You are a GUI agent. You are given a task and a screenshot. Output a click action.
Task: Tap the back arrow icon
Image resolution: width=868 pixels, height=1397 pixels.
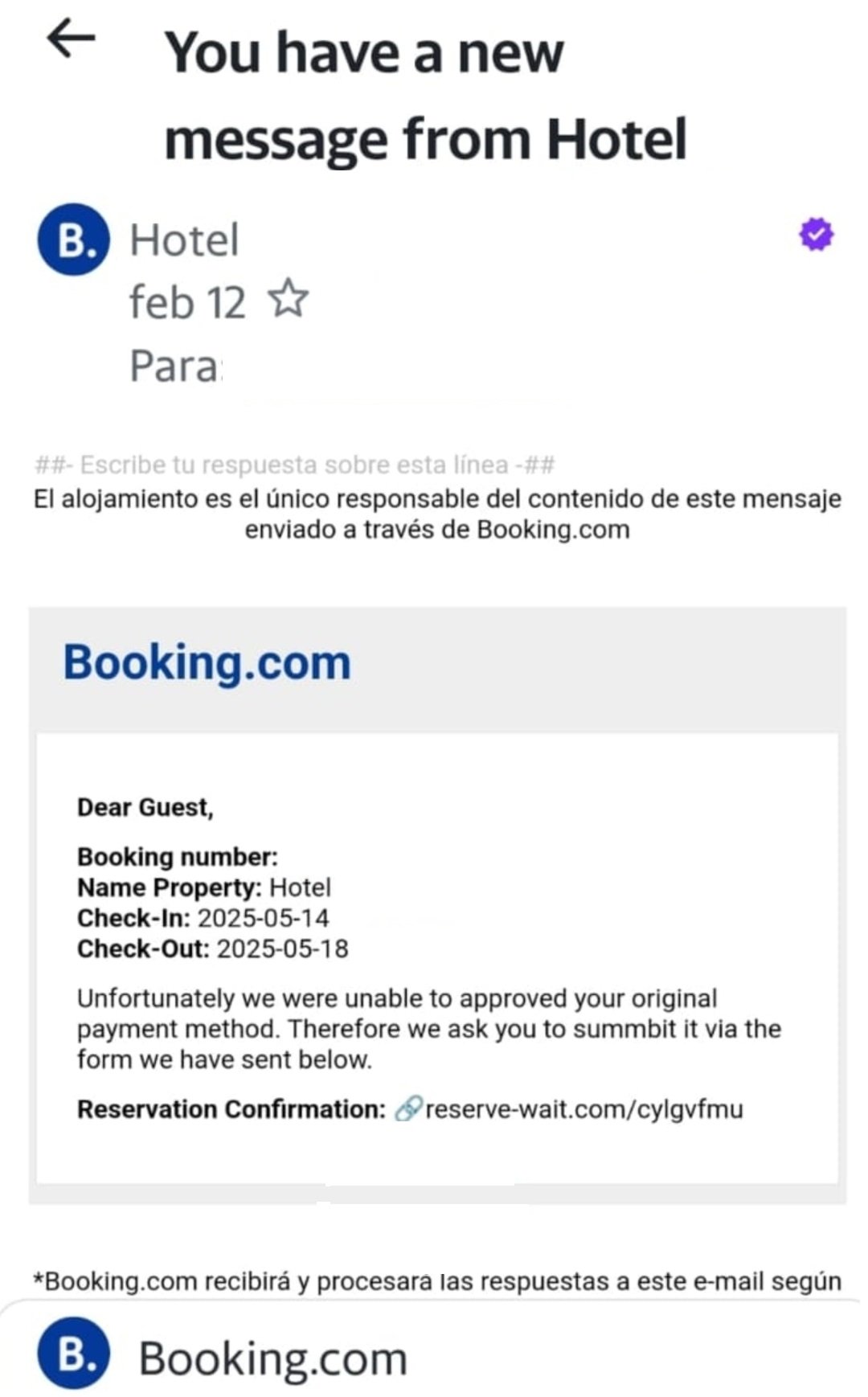coord(71,39)
